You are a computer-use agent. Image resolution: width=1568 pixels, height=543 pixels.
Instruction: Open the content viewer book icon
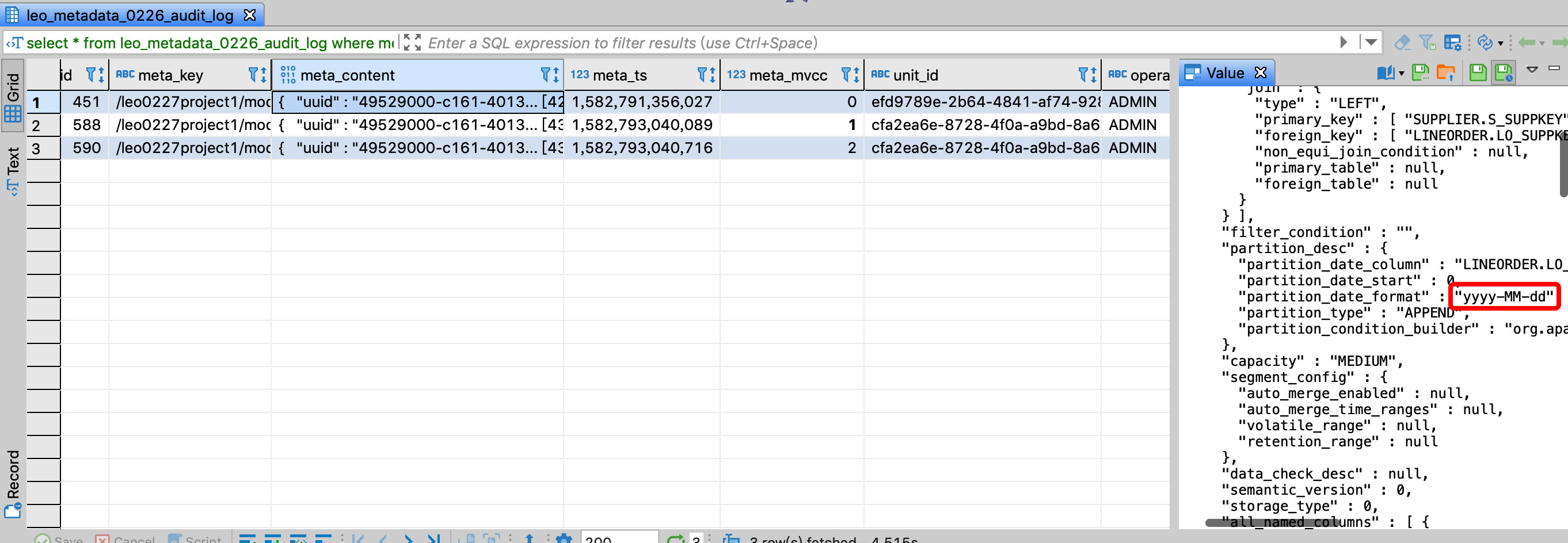tap(1386, 73)
